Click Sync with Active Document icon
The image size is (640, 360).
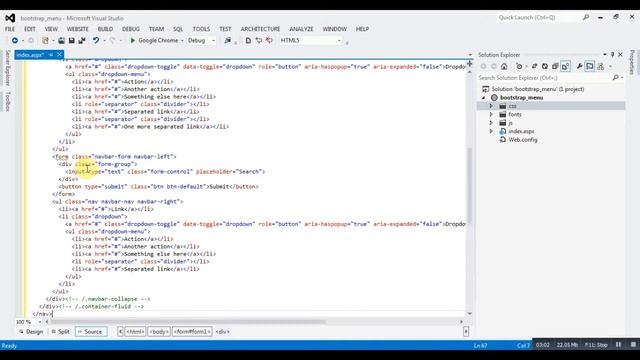pyautogui.click(x=534, y=66)
